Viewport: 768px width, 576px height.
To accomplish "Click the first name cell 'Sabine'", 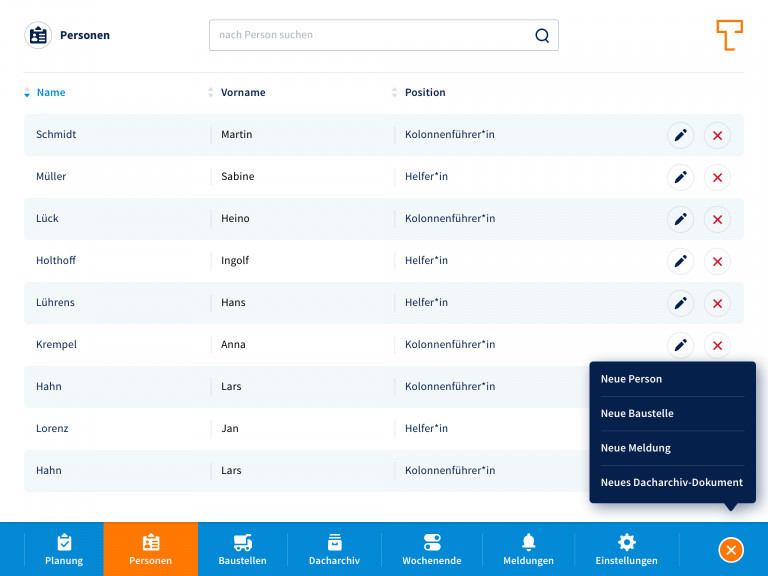I will (x=238, y=176).
